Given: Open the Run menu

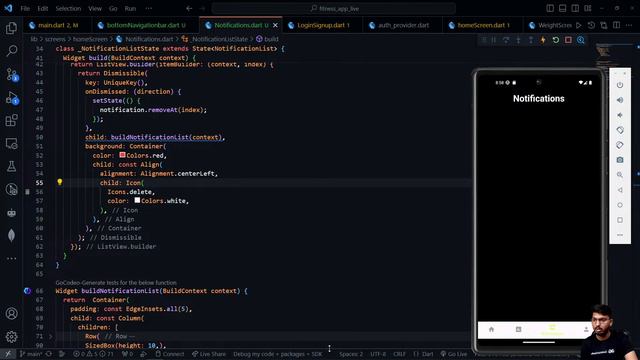Looking at the screenshot, I should point(130,8).
